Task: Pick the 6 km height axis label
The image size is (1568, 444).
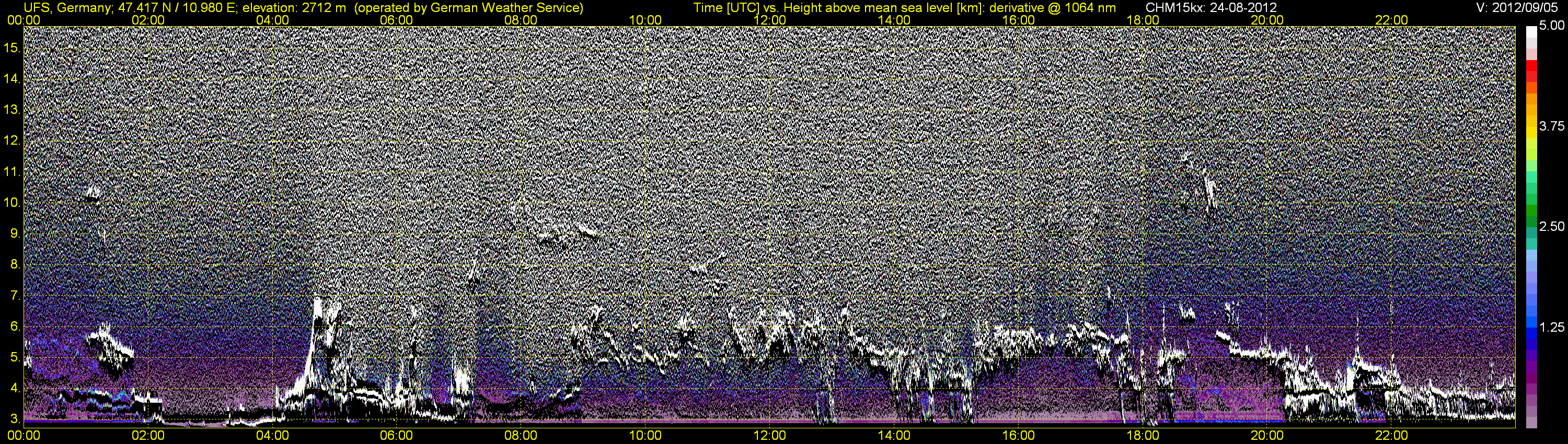Action: pos(15,326)
